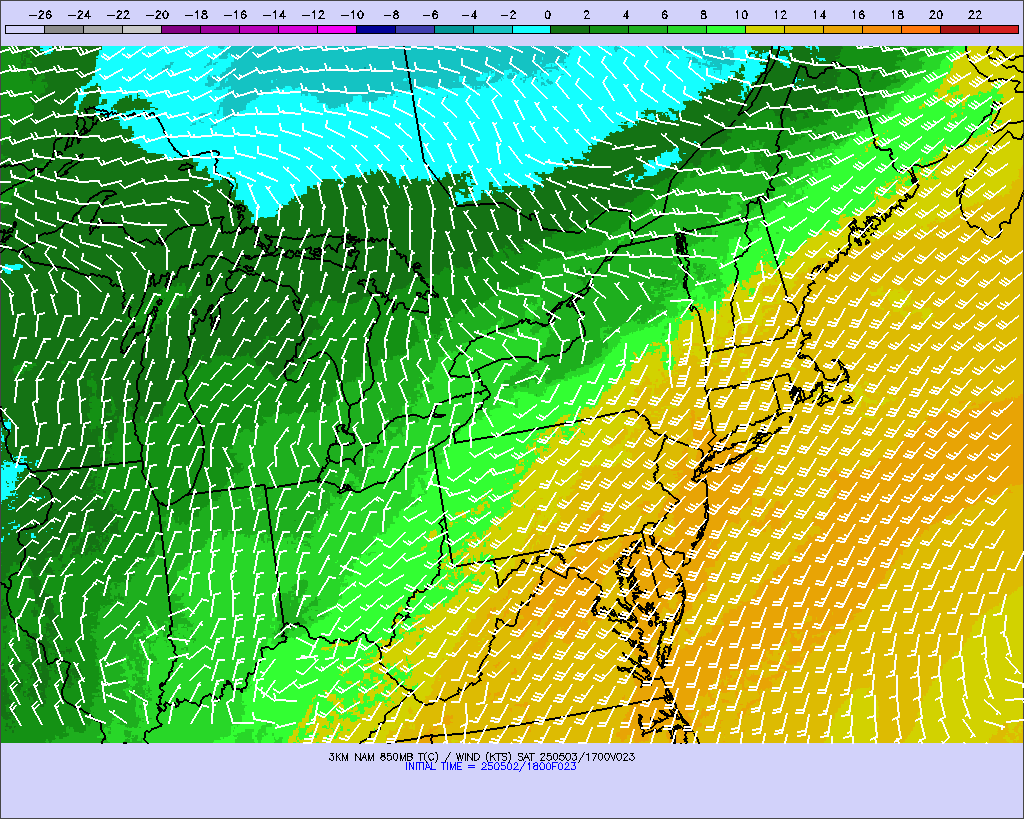Click the lavender swatch left of -26

click(x=25, y=29)
